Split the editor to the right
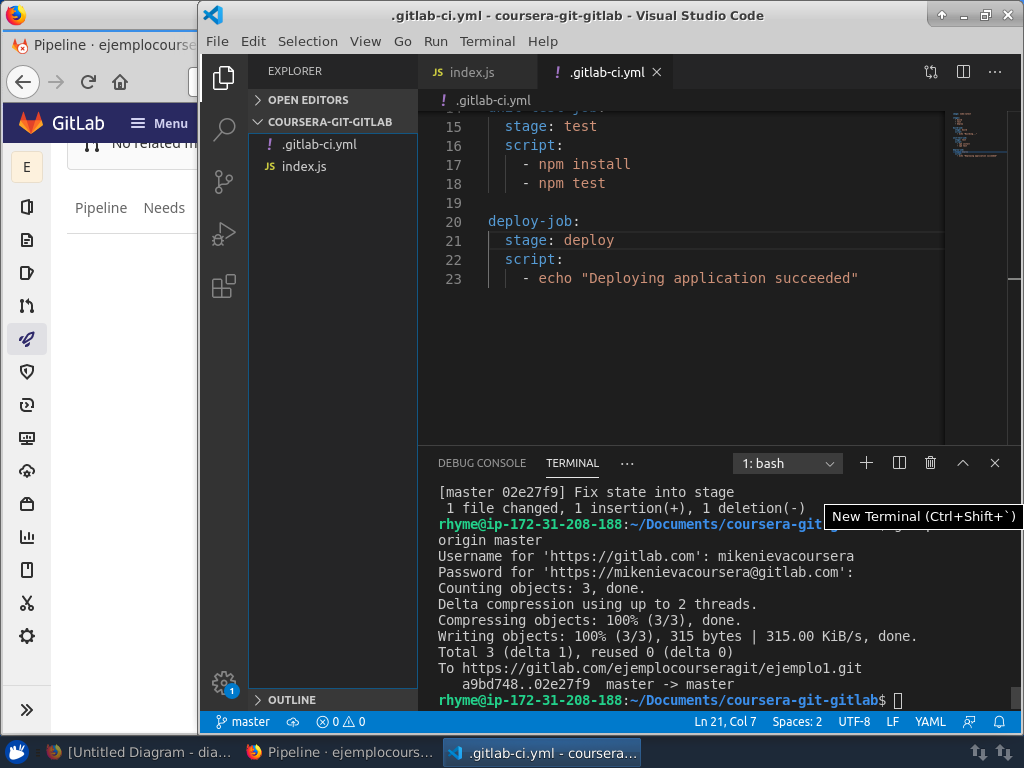The image size is (1024, 768). (963, 72)
